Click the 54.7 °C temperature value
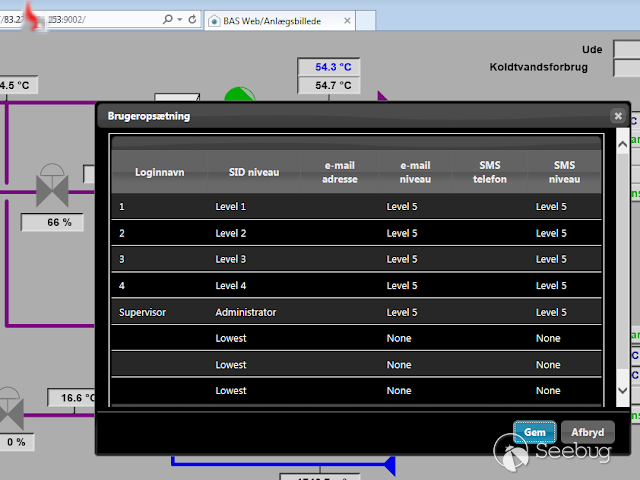This screenshot has width=640, height=480. (x=329, y=85)
